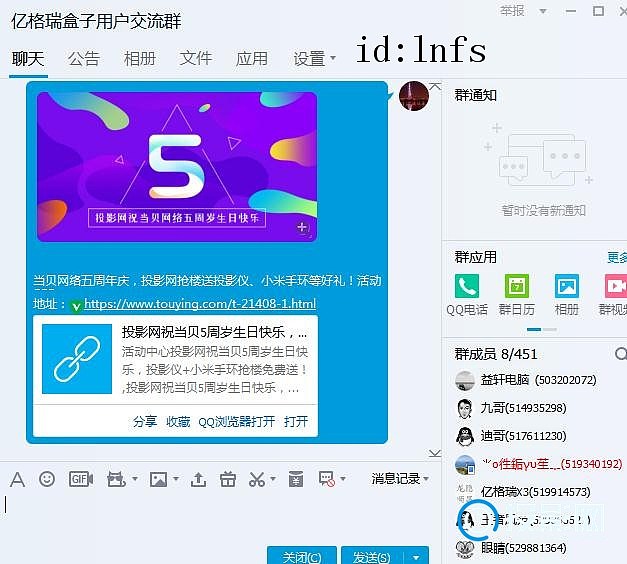Select member 亿格瑞X3(519914573)
This screenshot has height=564, width=627.
tap(535, 492)
